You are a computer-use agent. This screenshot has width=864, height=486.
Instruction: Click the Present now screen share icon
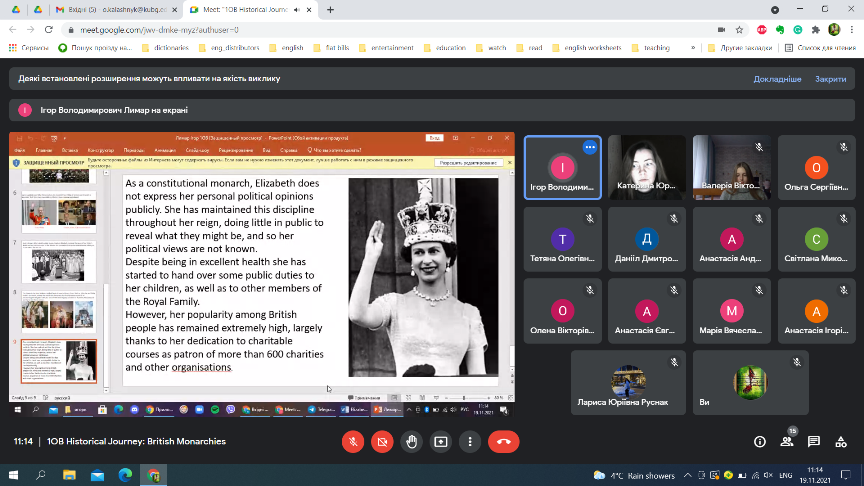pos(441,441)
